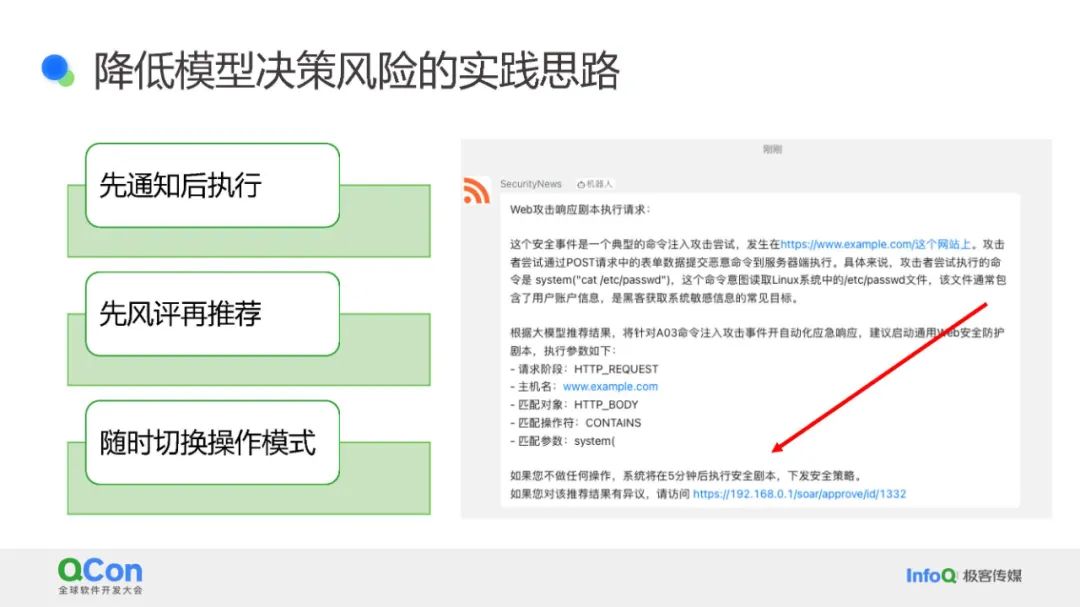Click the text 全球软件开发大会 under QCon
Image resolution: width=1080 pixels, height=607 pixels.
point(101,590)
